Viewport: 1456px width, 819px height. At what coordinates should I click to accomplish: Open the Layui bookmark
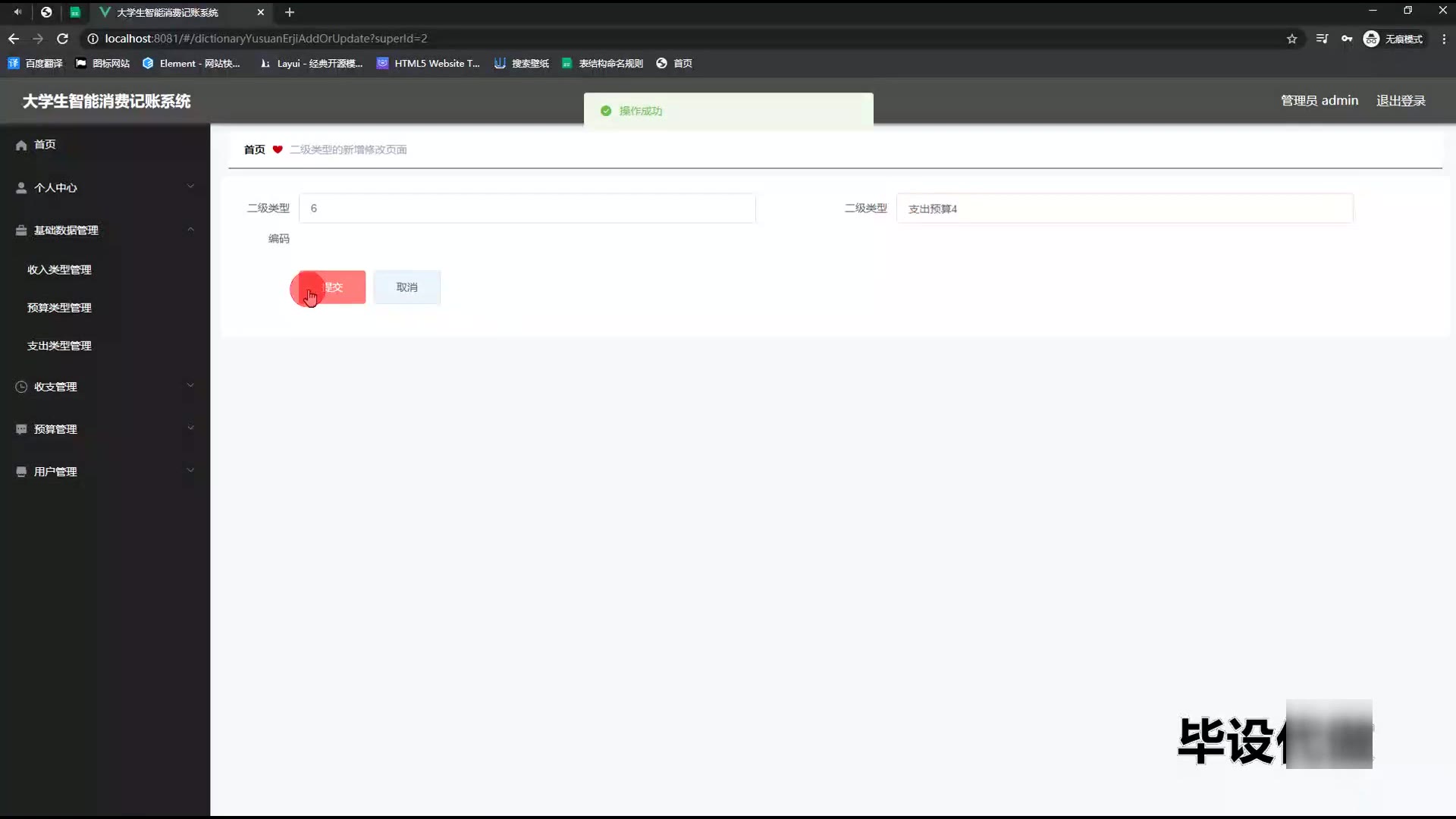311,64
